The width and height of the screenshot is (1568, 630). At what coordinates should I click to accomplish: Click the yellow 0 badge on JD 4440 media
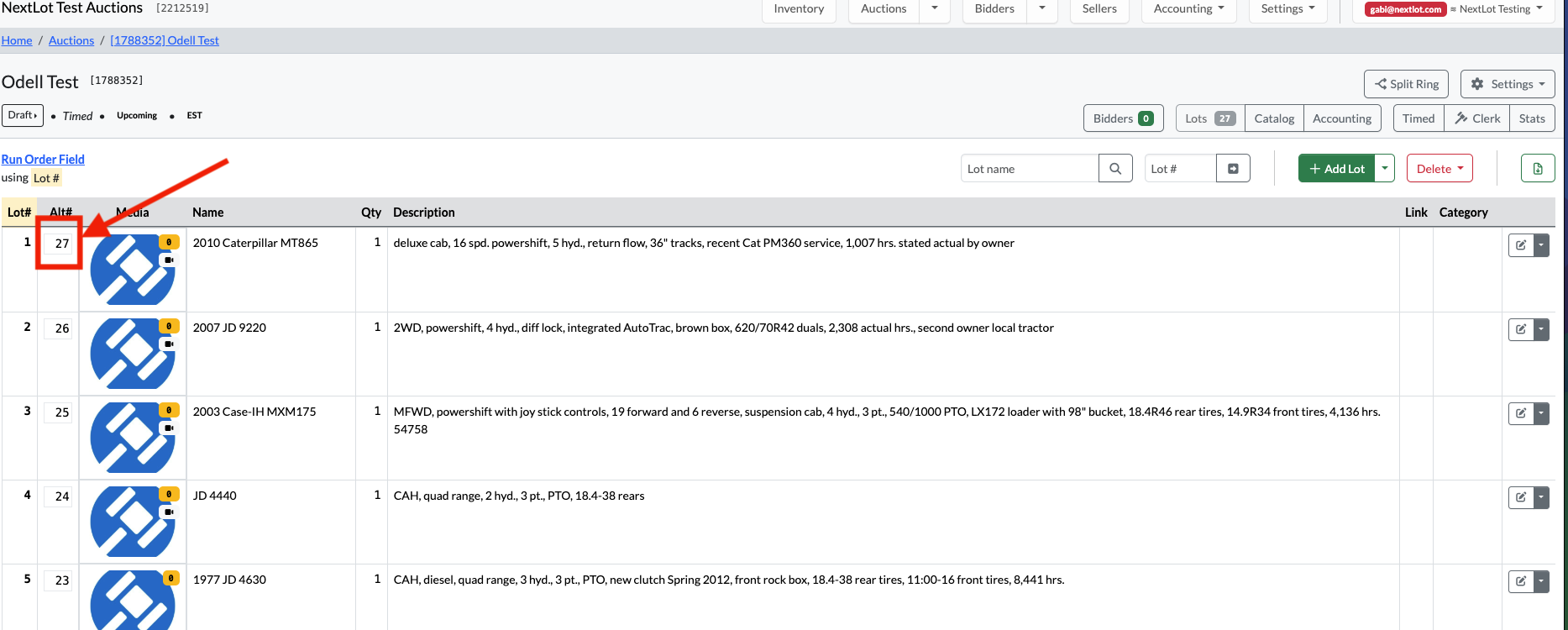pos(169,494)
